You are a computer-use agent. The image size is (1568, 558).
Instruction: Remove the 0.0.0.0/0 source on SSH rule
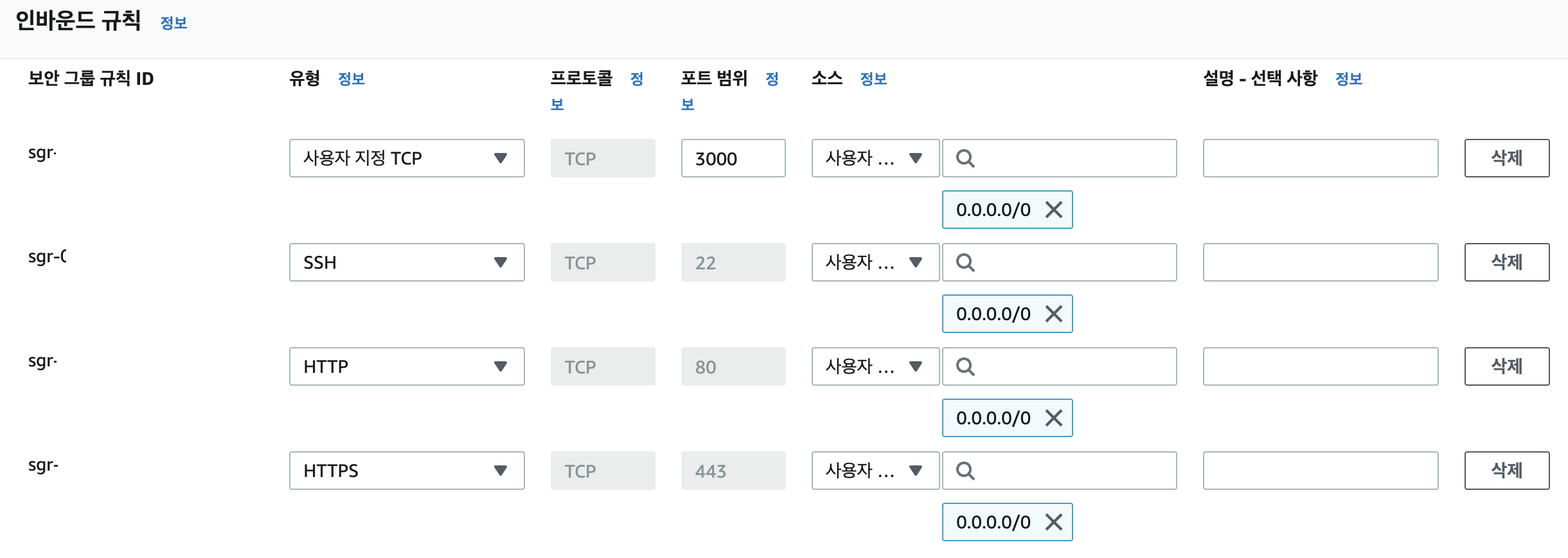(1053, 314)
